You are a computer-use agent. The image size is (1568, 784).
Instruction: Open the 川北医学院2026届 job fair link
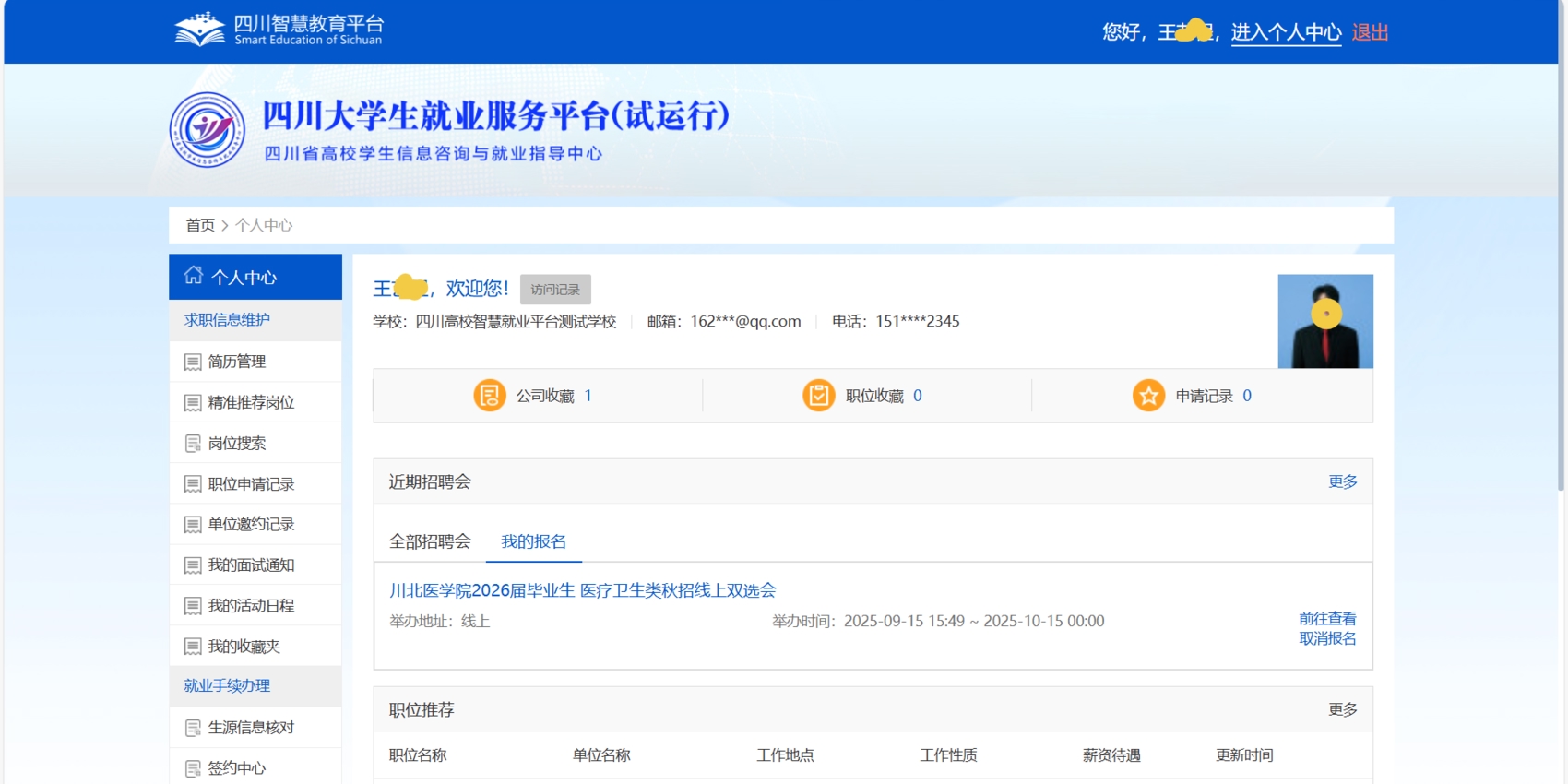click(x=582, y=590)
